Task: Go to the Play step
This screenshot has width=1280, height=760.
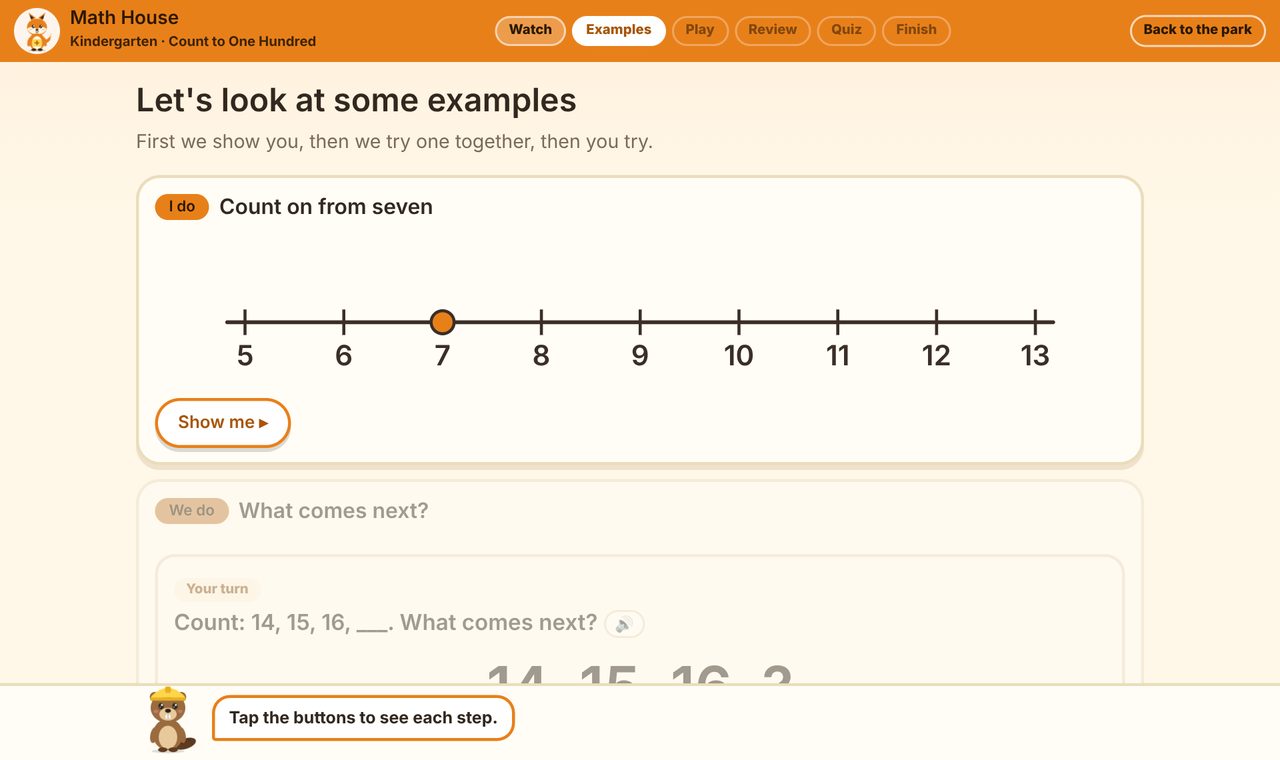Action: pos(700,30)
